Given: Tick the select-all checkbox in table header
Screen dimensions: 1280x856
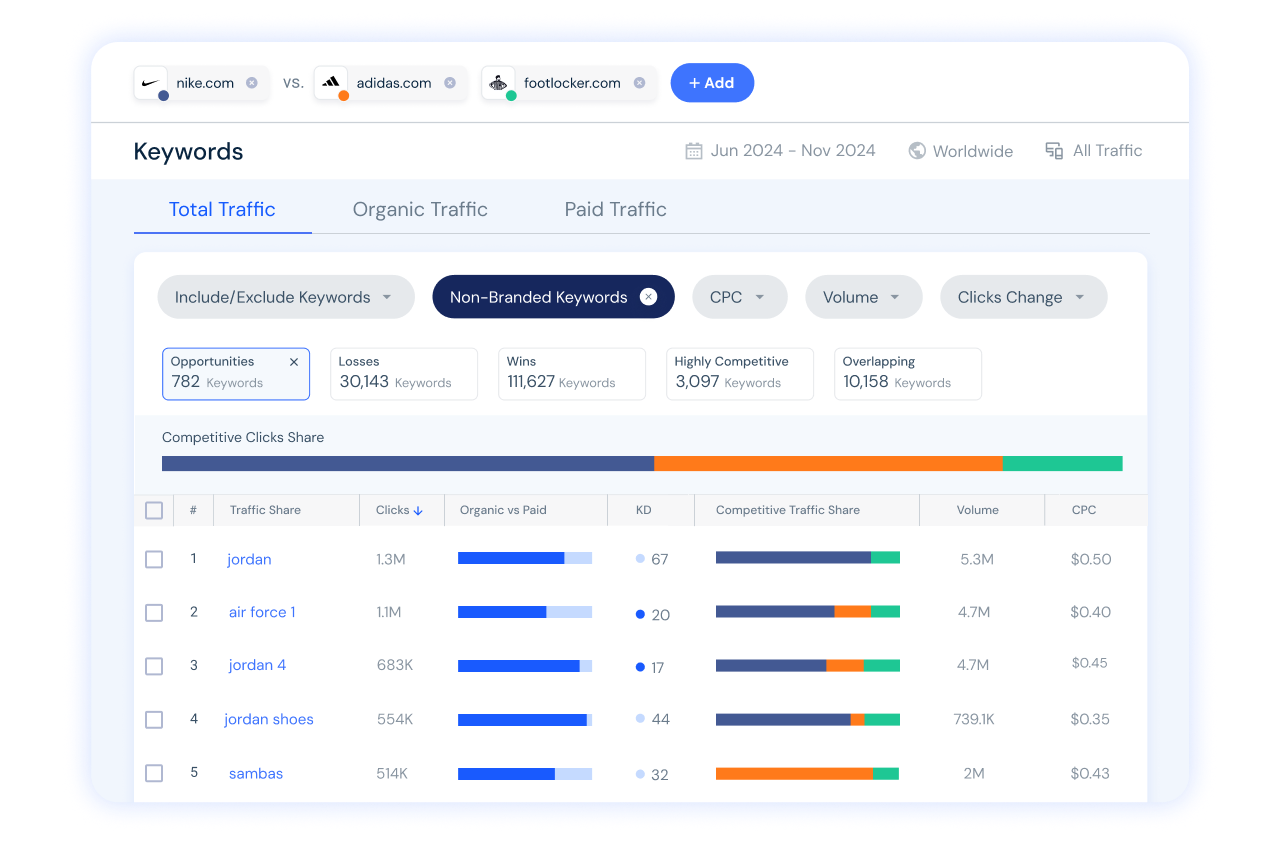Looking at the screenshot, I should point(154,510).
